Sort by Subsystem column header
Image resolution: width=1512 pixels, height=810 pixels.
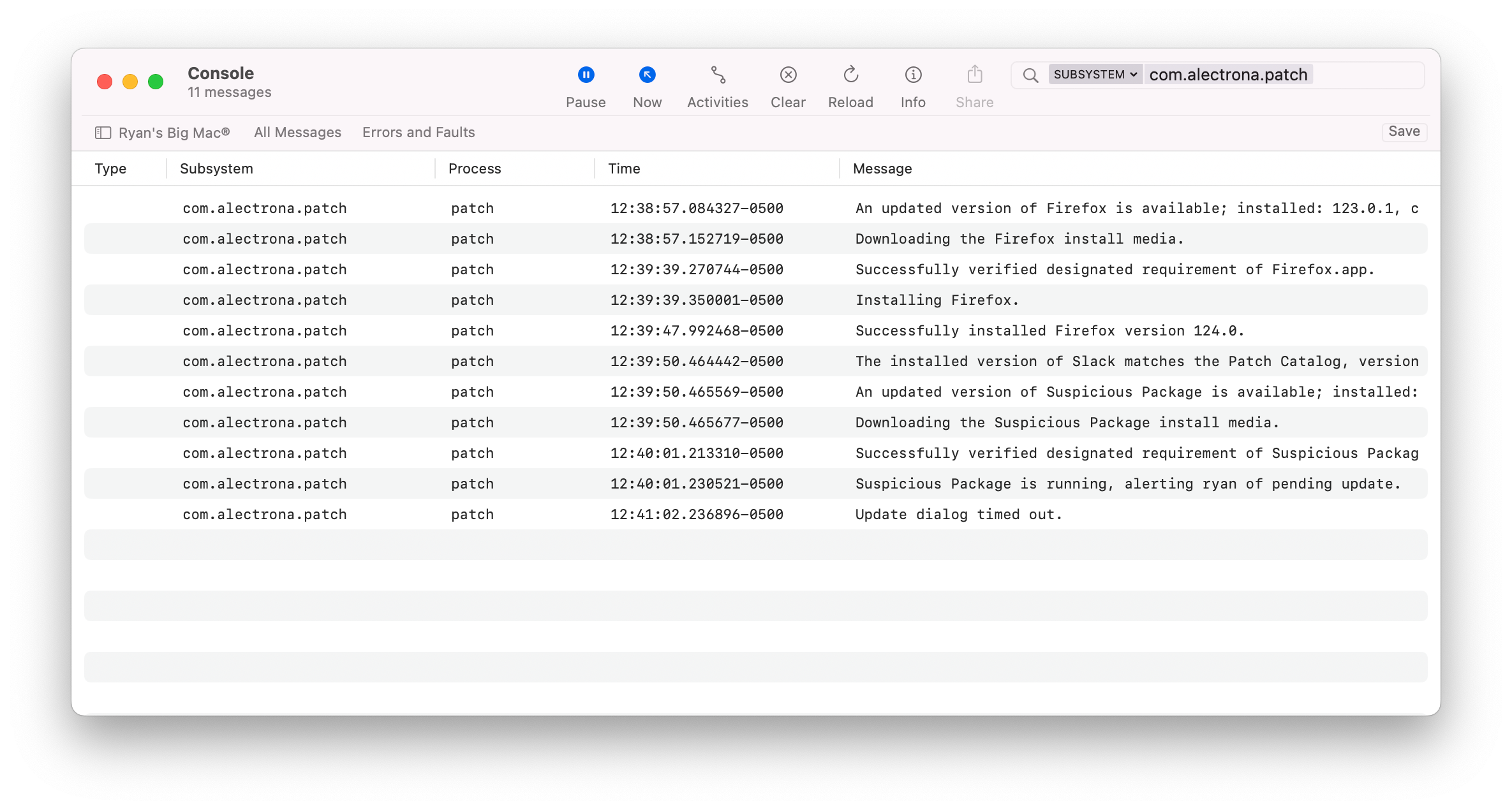[216, 168]
